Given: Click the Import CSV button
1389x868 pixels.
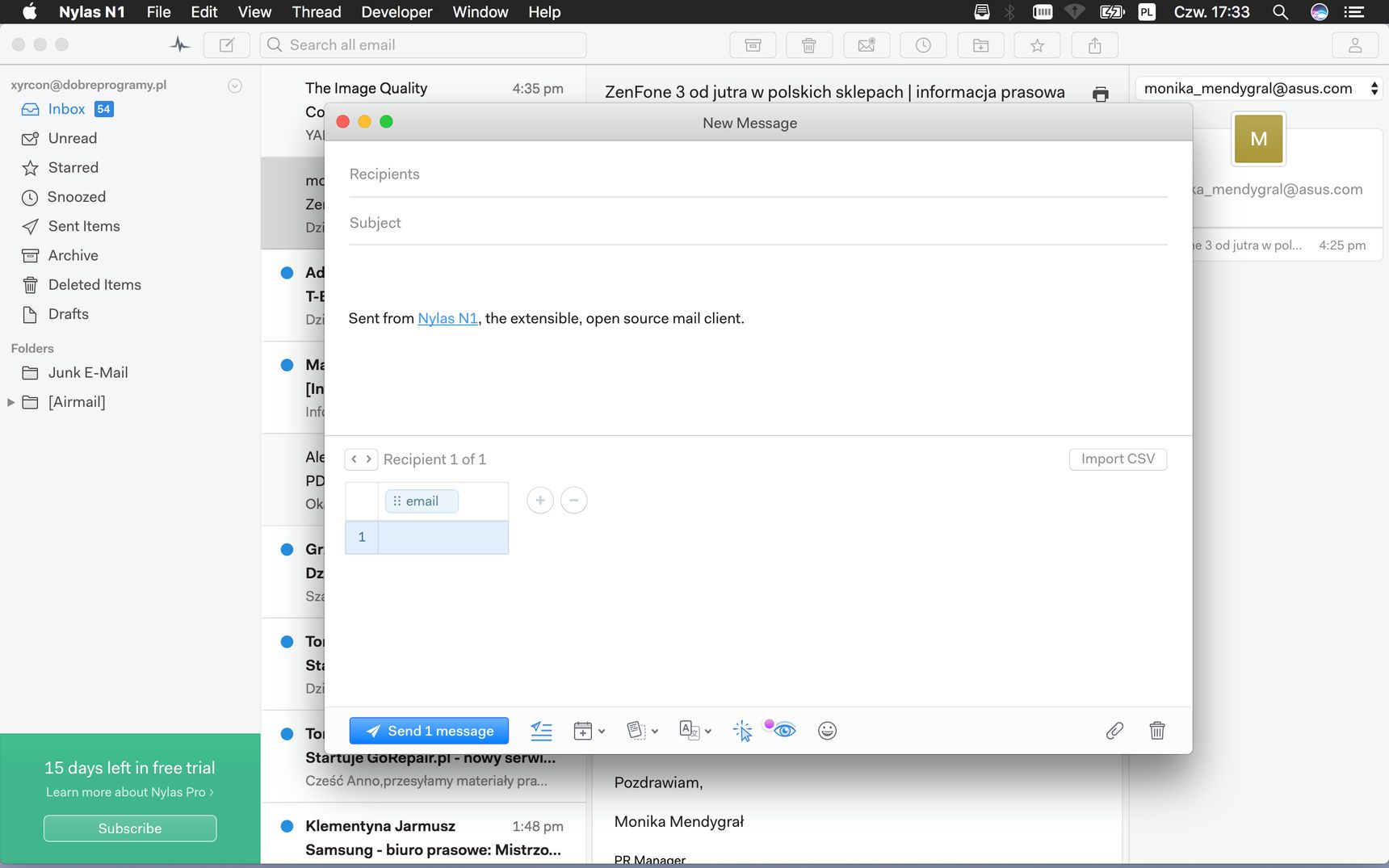Looking at the screenshot, I should pos(1118,459).
